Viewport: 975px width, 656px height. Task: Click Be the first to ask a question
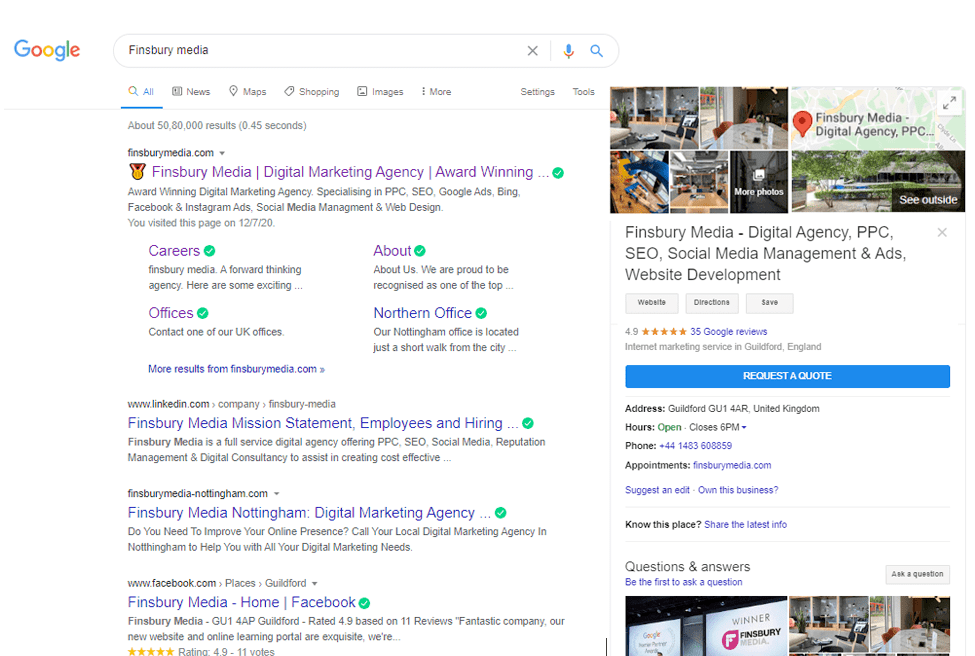(683, 582)
